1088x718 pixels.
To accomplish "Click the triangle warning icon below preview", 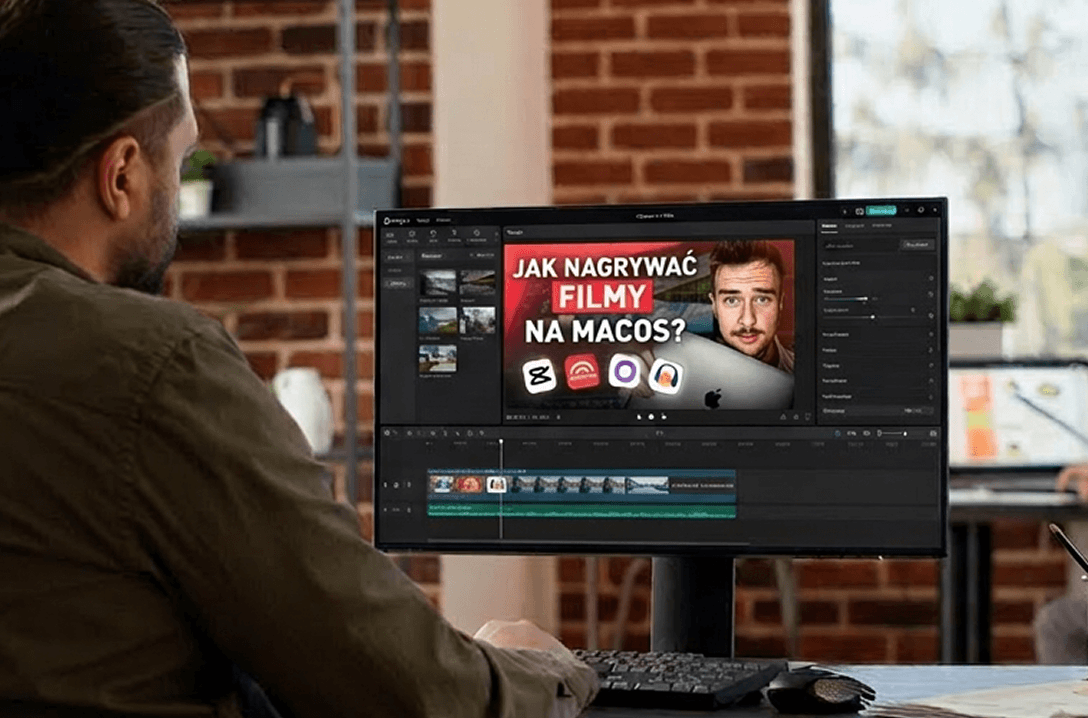I will [783, 416].
